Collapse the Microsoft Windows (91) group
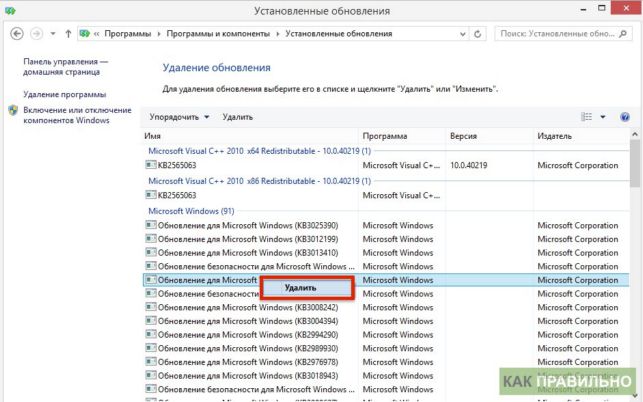The height and width of the screenshot is (402, 643). pyautogui.click(x=191, y=211)
